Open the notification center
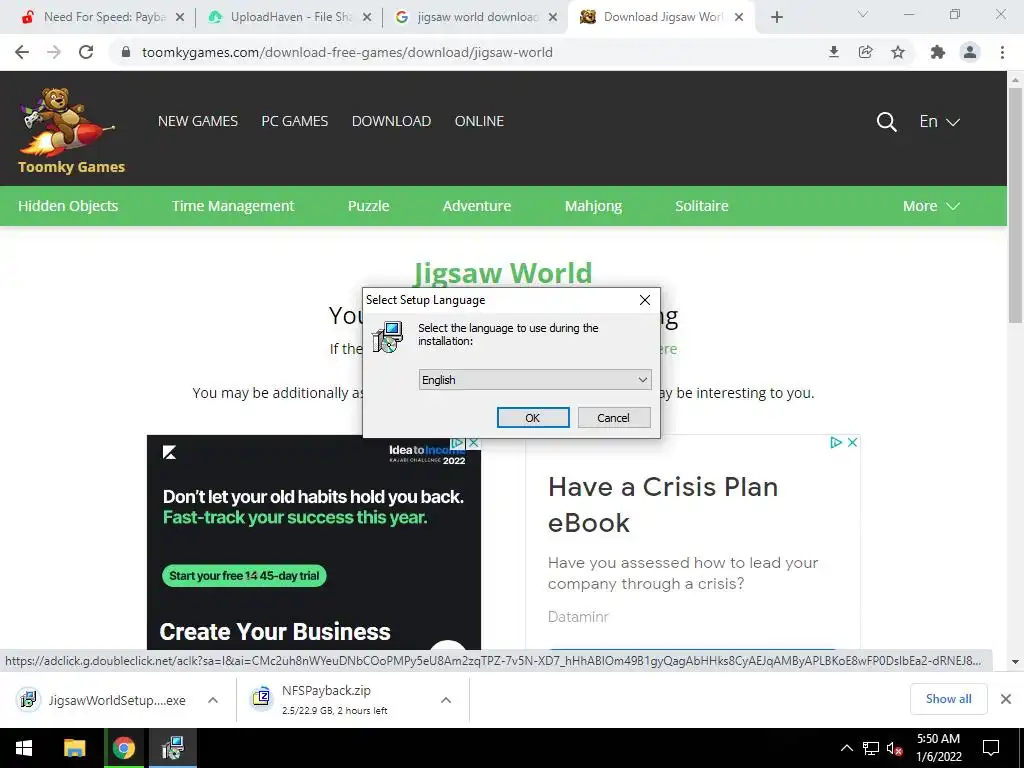1024x768 pixels. point(991,748)
